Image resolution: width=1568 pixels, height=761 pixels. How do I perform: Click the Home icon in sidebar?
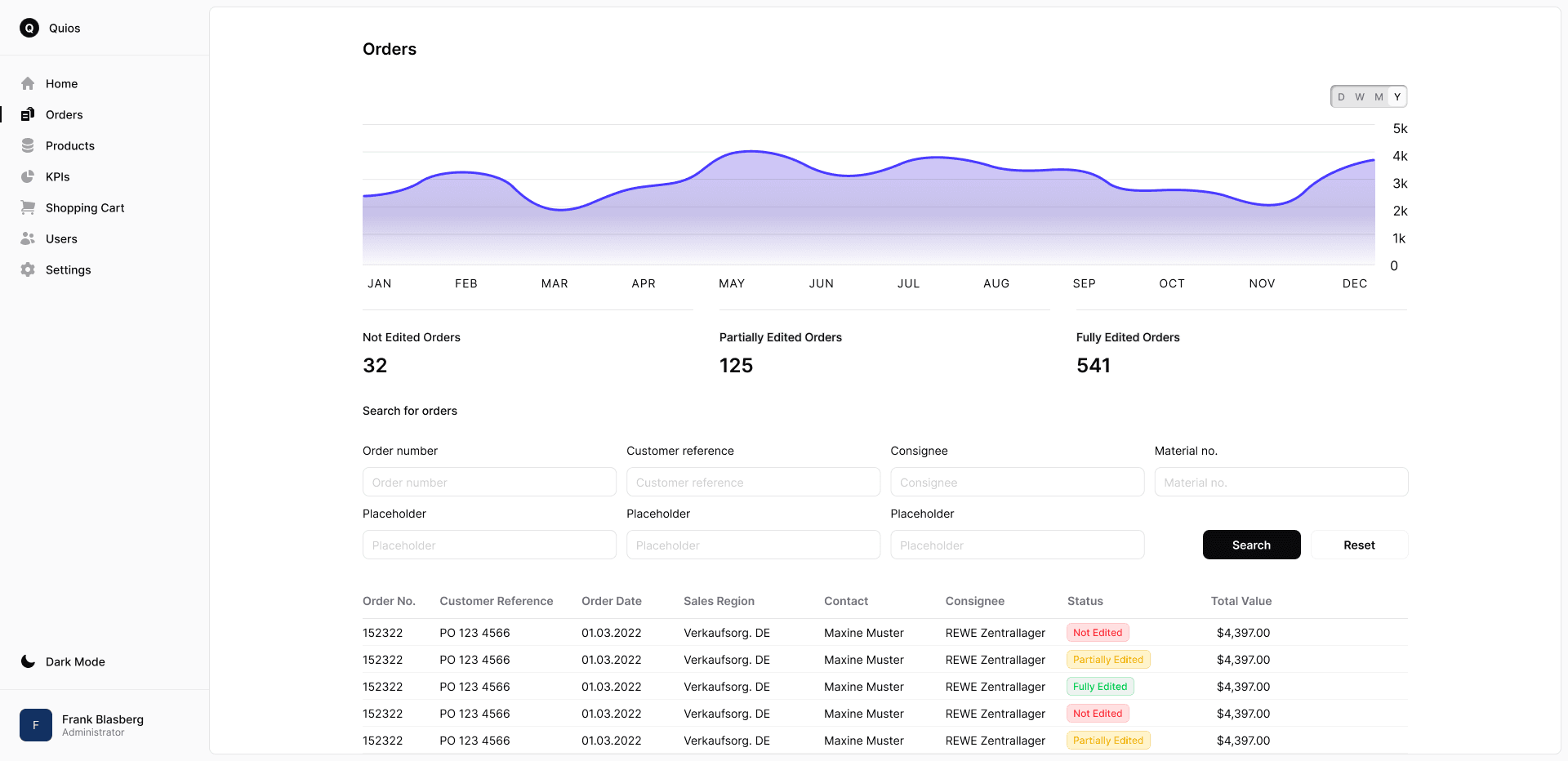click(x=29, y=83)
